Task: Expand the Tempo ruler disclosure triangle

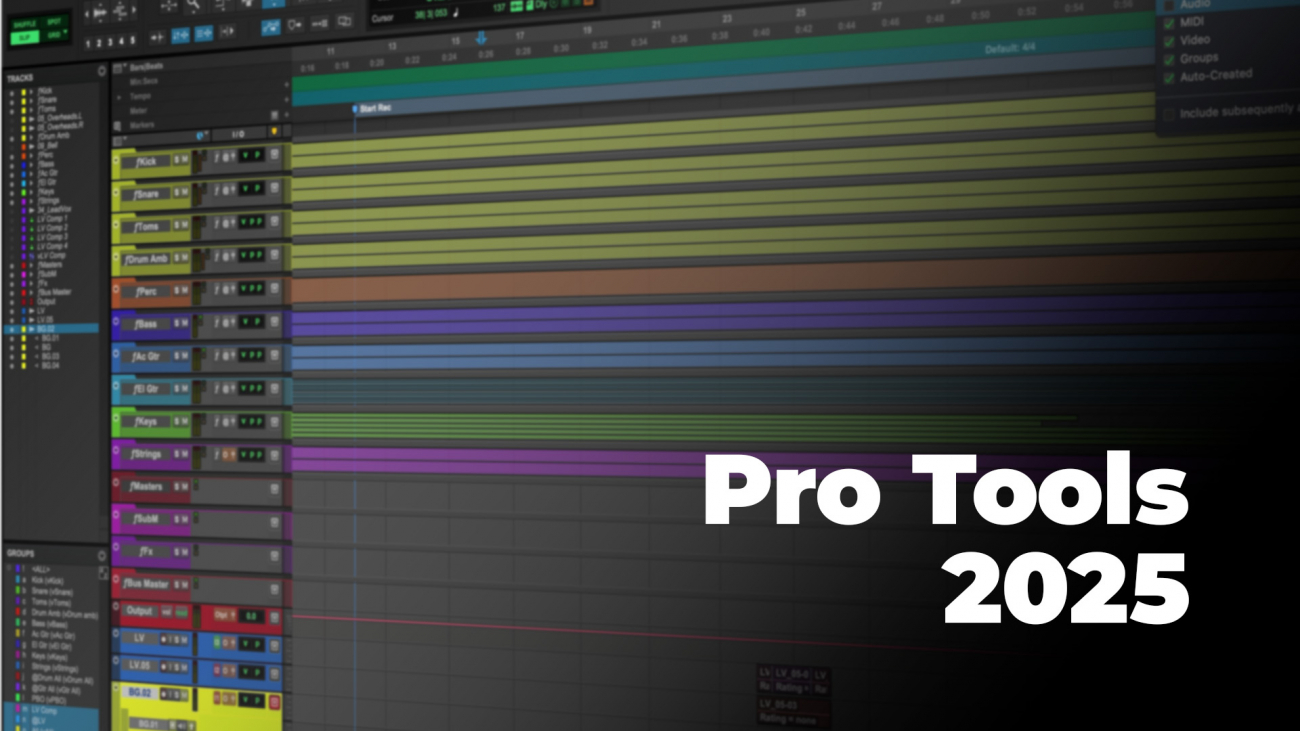Action: [x=119, y=97]
